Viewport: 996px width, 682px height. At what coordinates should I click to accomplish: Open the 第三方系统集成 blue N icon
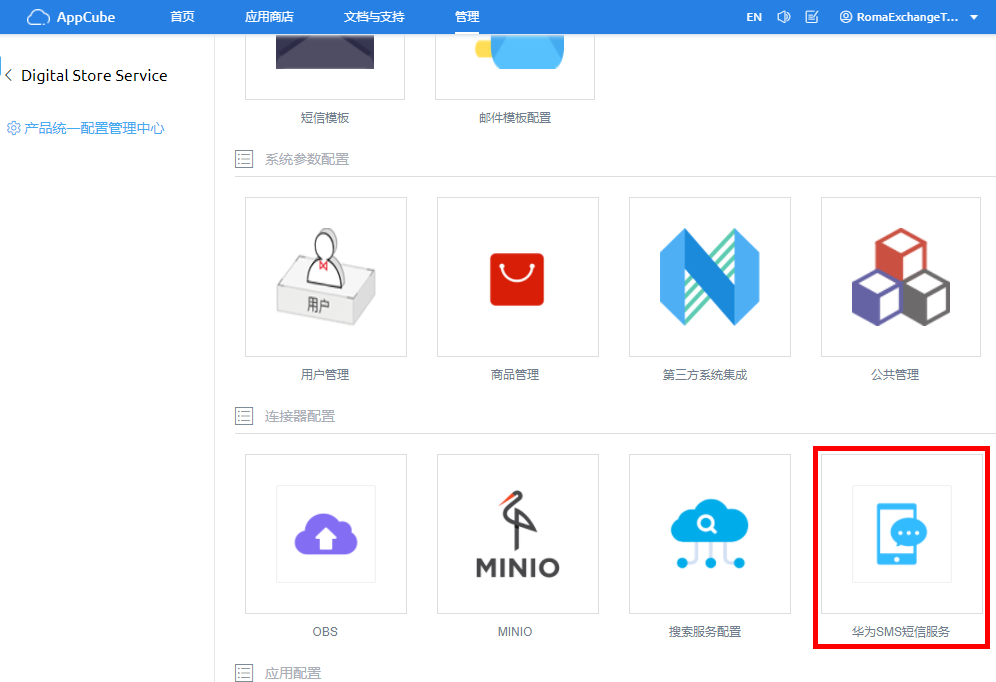pos(710,277)
